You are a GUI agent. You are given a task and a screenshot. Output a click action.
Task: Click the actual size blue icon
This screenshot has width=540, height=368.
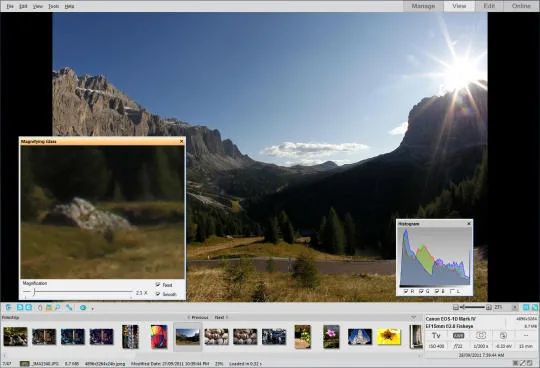526,307
